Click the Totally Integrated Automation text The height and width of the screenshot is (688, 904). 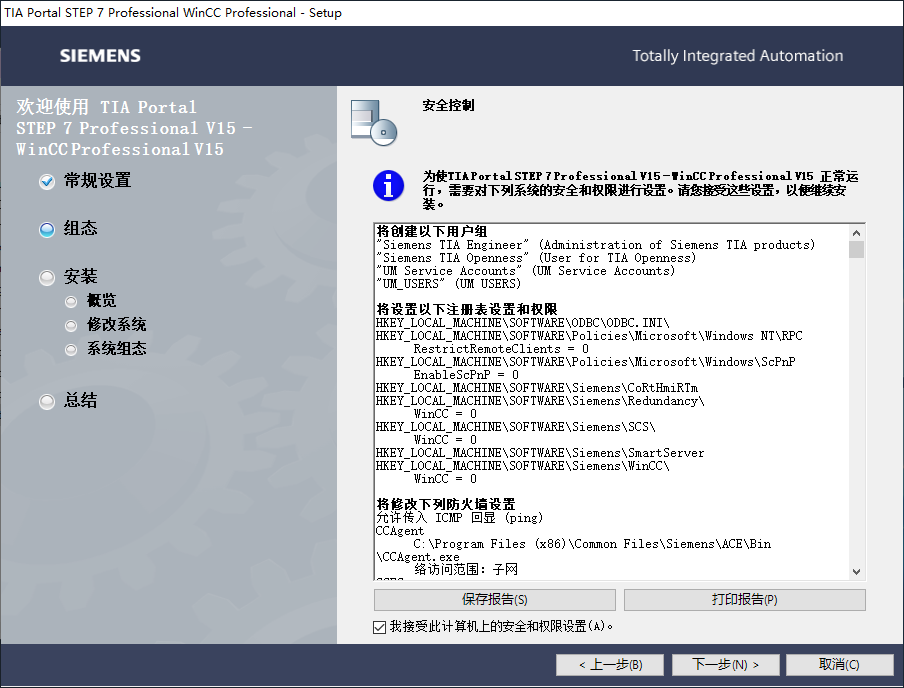(x=737, y=55)
